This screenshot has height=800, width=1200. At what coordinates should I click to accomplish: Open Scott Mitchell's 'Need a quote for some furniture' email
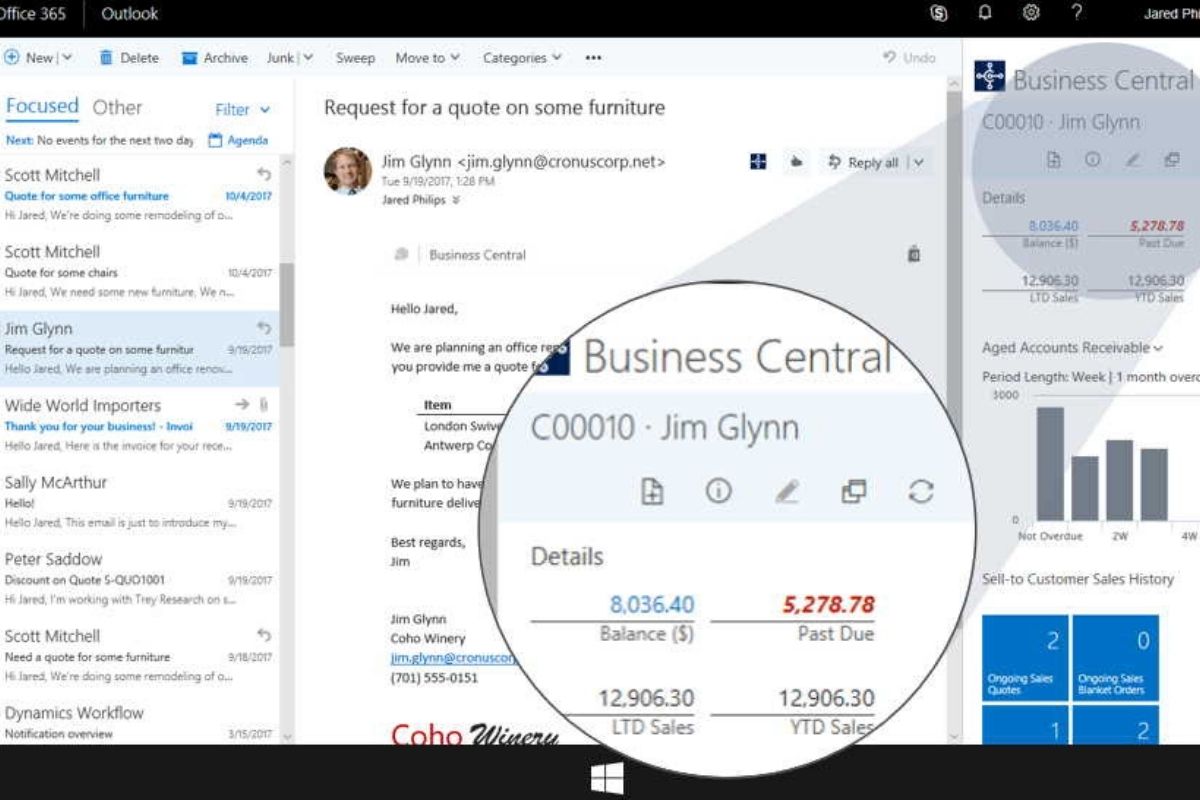139,656
